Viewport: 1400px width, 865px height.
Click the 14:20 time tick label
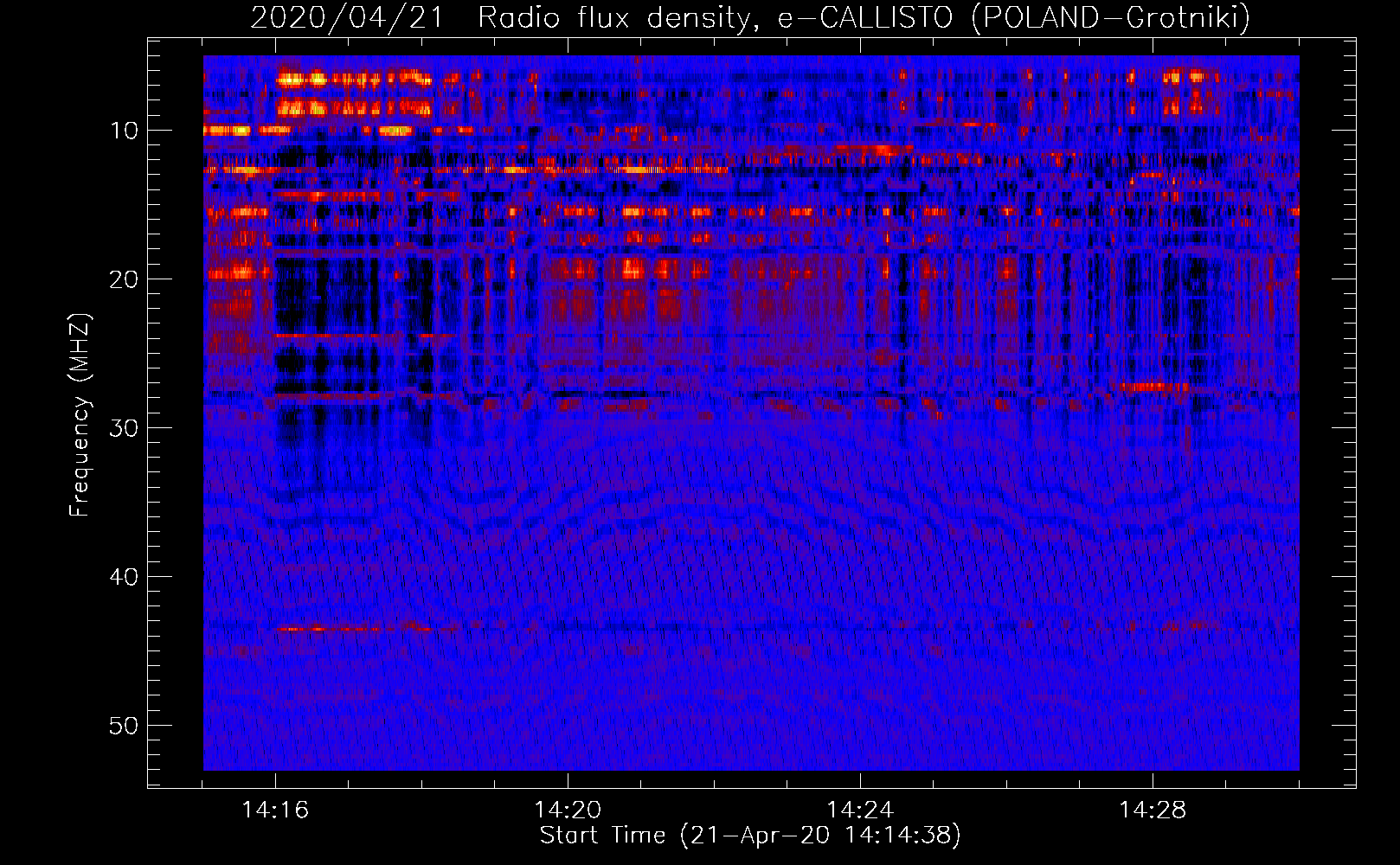coord(568,810)
